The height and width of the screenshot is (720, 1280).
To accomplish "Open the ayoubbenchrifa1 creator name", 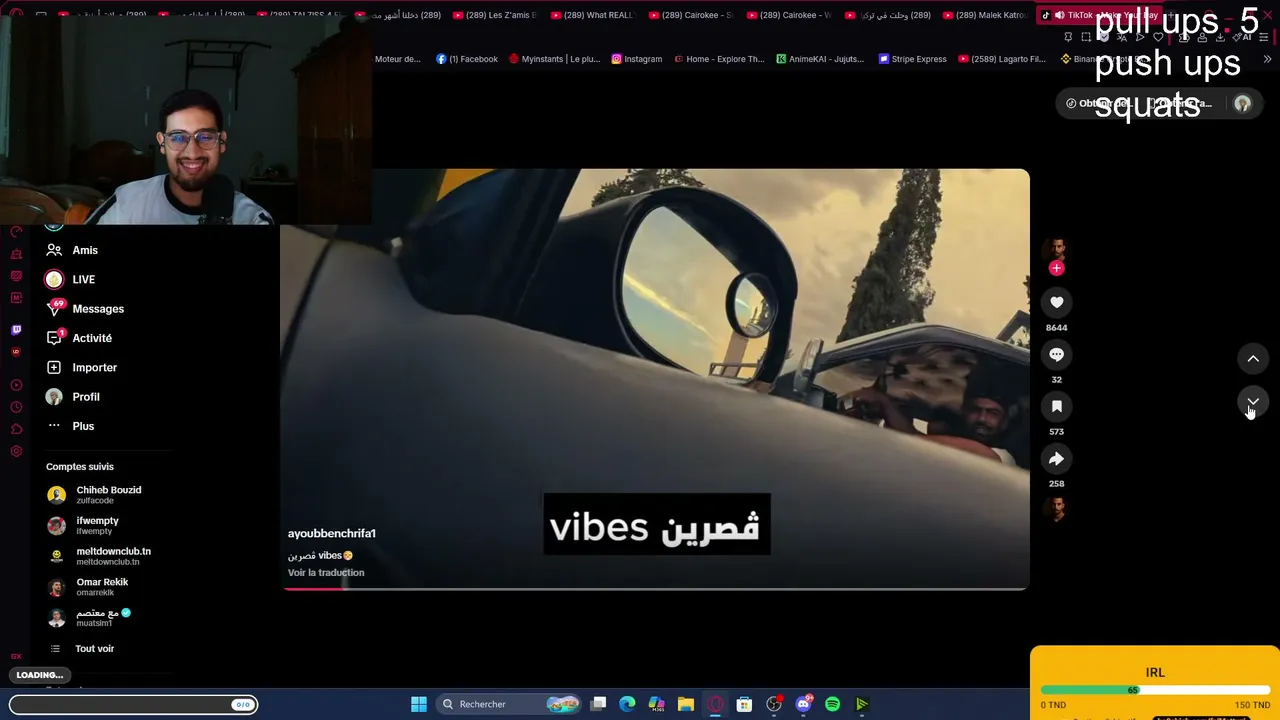I will click(332, 534).
